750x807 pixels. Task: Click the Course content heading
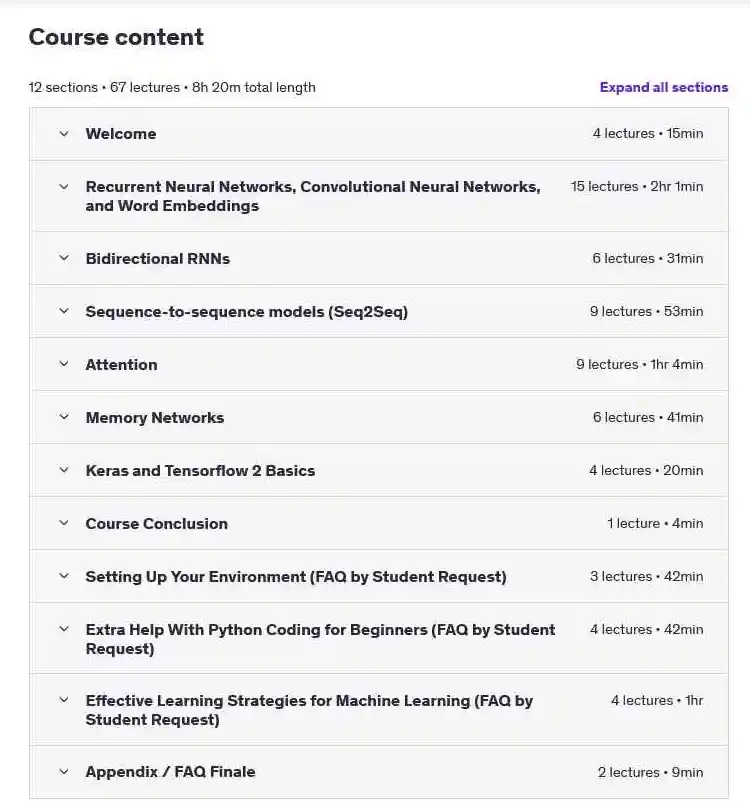pyautogui.click(x=116, y=37)
